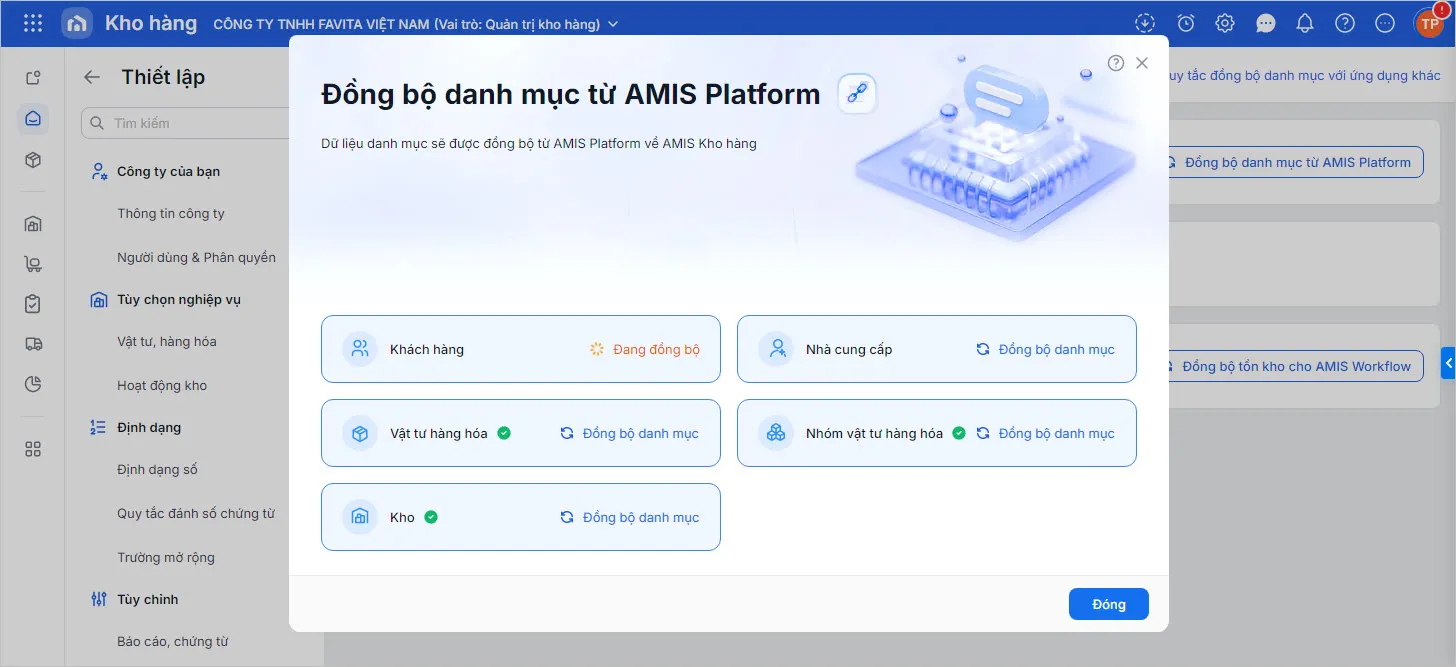The width and height of the screenshot is (1456, 667).
Task: Select Tùy chọn nghiệp vụ section
Action: [178, 299]
